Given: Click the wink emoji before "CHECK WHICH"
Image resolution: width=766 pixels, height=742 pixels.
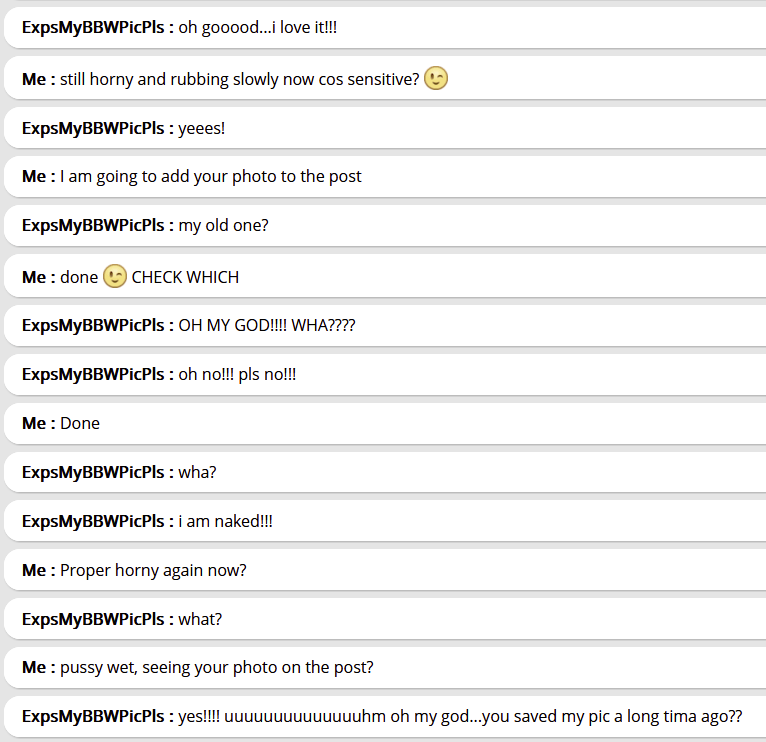Looking at the screenshot, I should (x=115, y=276).
